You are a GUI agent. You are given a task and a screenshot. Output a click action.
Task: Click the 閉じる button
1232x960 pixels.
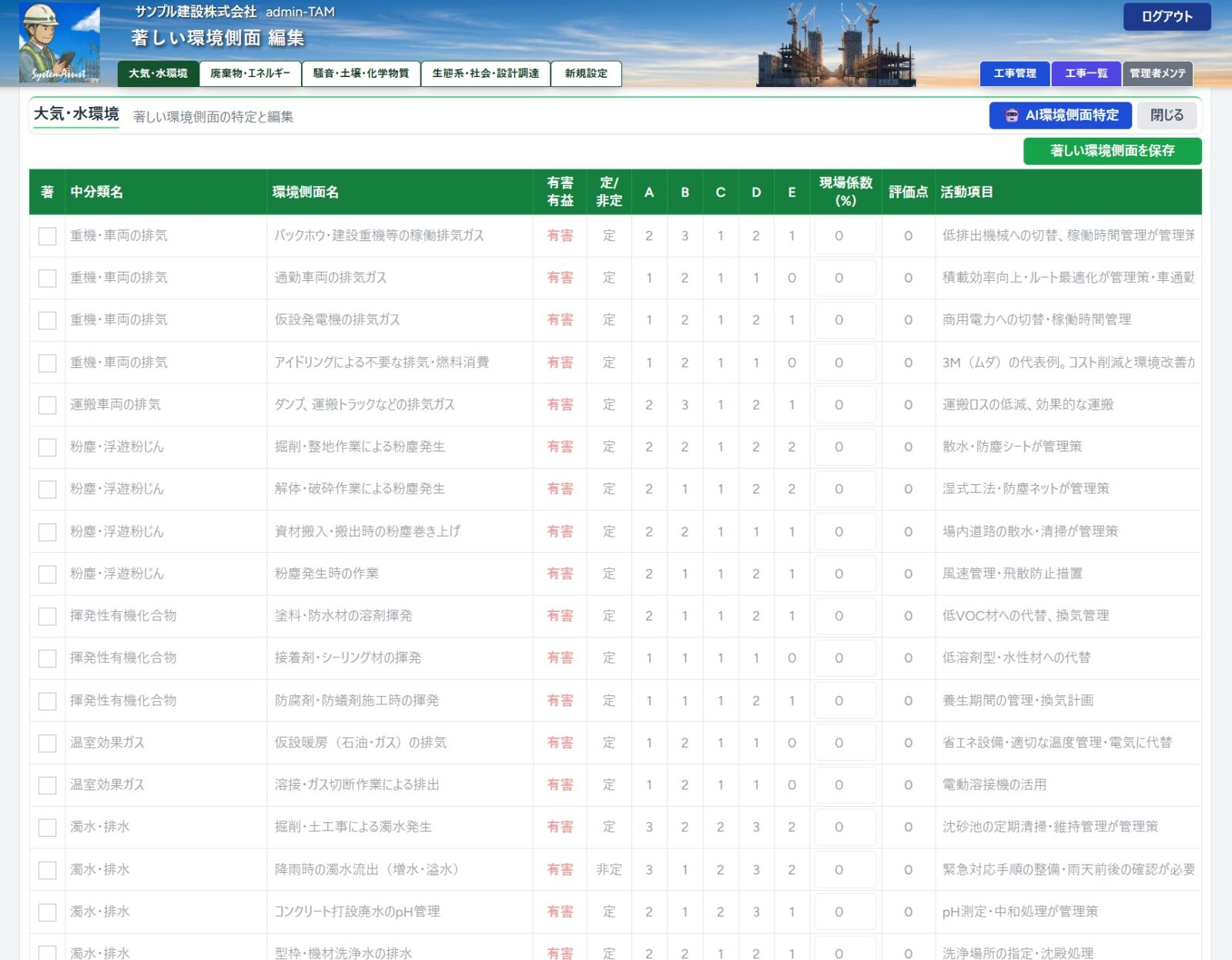click(x=1167, y=115)
